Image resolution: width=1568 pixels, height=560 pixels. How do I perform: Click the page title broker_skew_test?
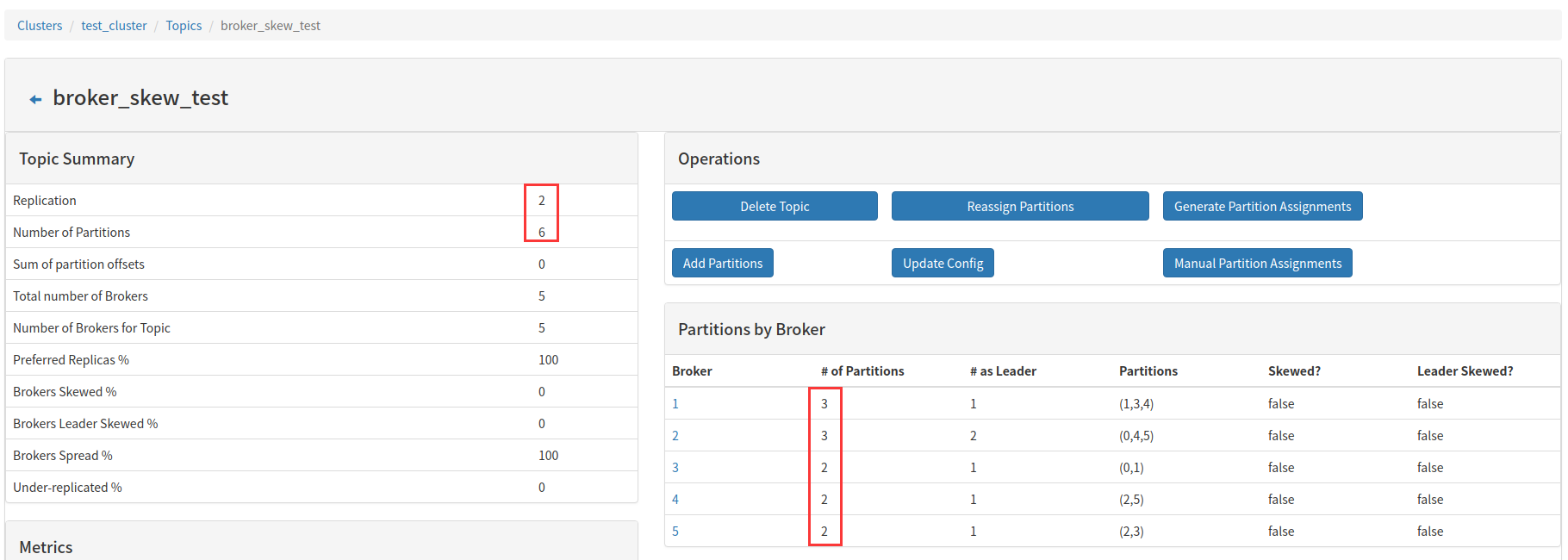pyautogui.click(x=140, y=98)
